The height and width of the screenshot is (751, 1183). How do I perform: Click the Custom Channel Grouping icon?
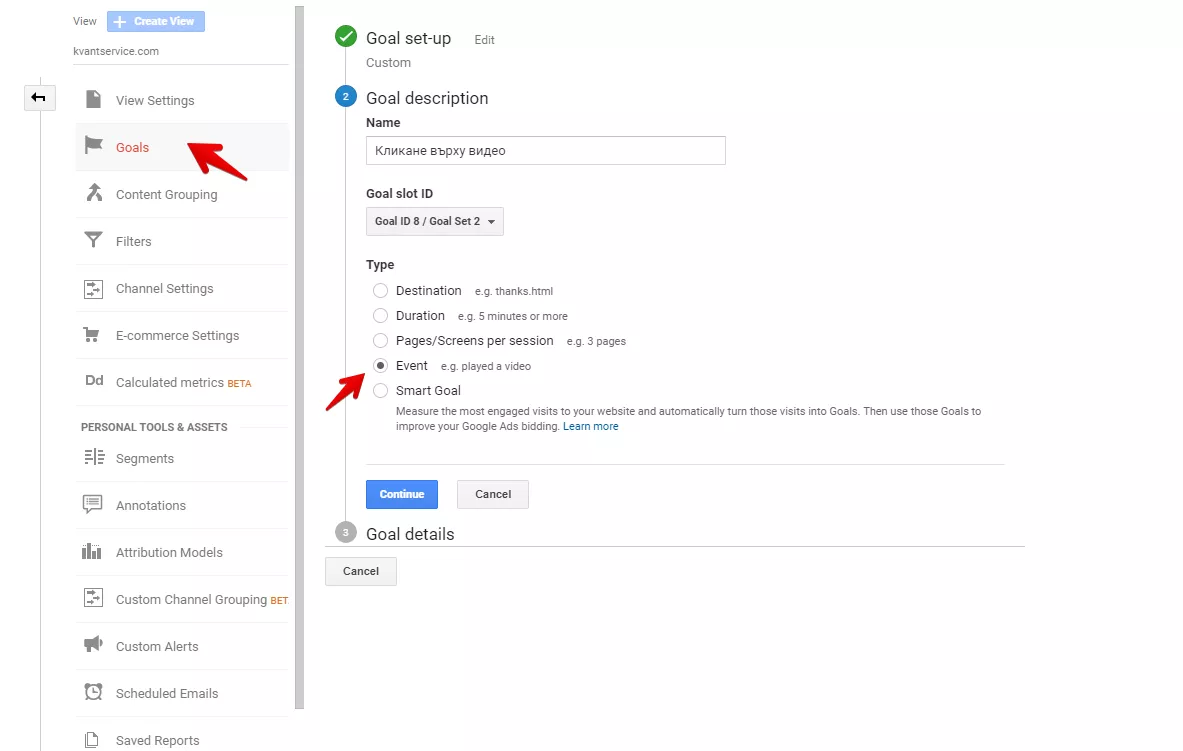tap(93, 599)
